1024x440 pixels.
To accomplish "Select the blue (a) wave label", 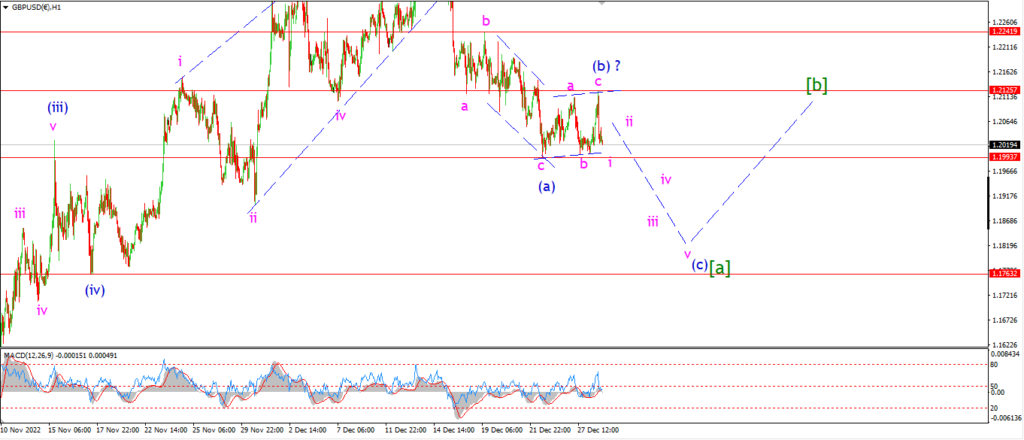I will tap(547, 187).
